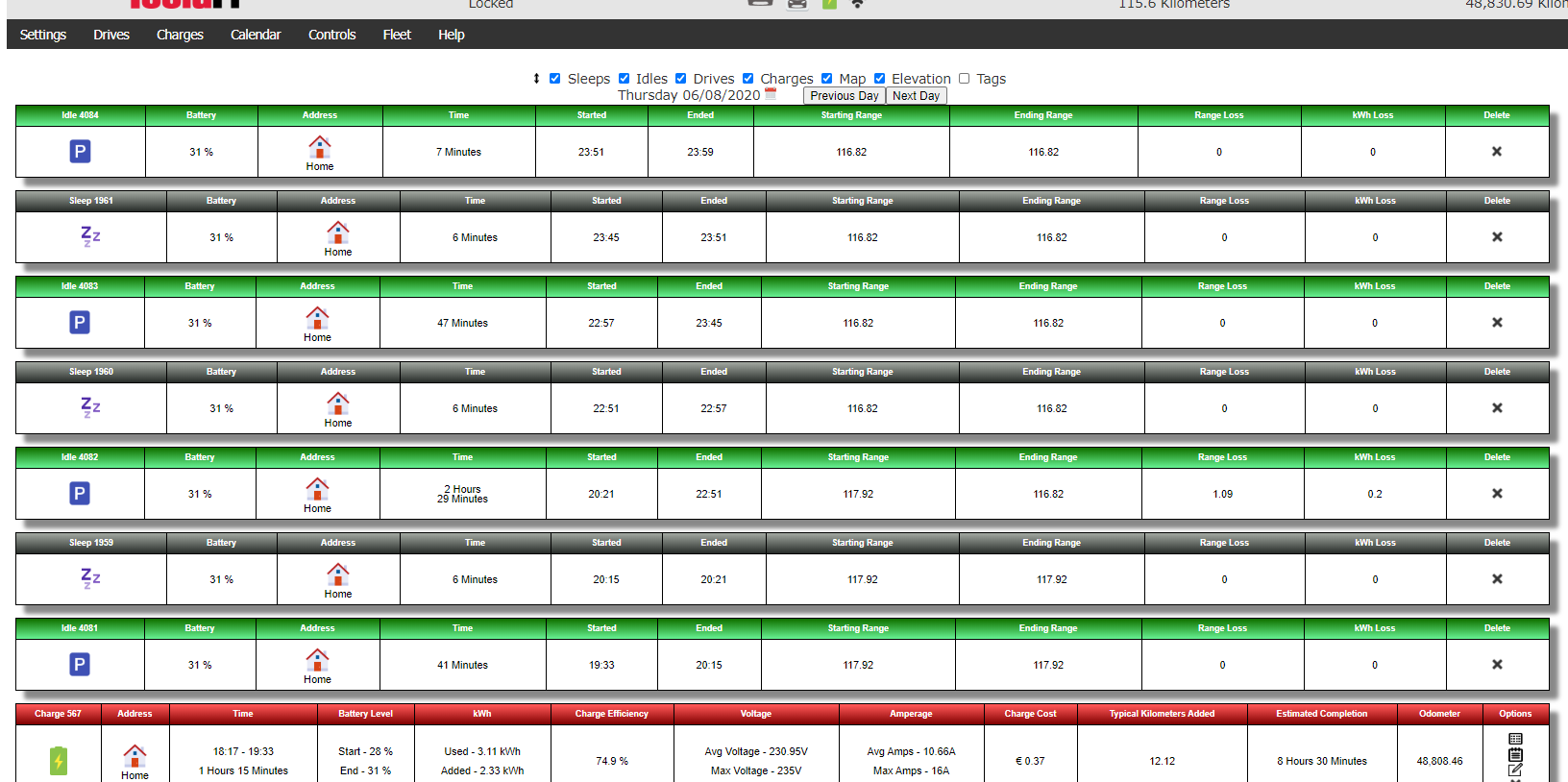Open the Help menu

click(452, 35)
